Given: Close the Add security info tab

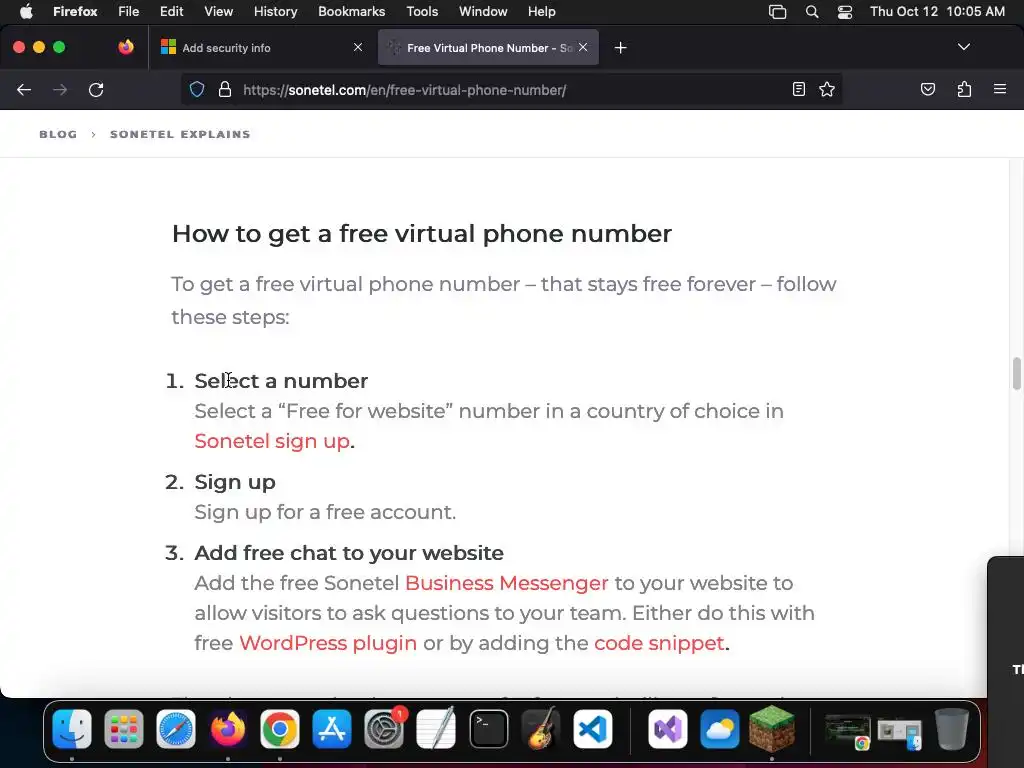Looking at the screenshot, I should pyautogui.click(x=358, y=47).
